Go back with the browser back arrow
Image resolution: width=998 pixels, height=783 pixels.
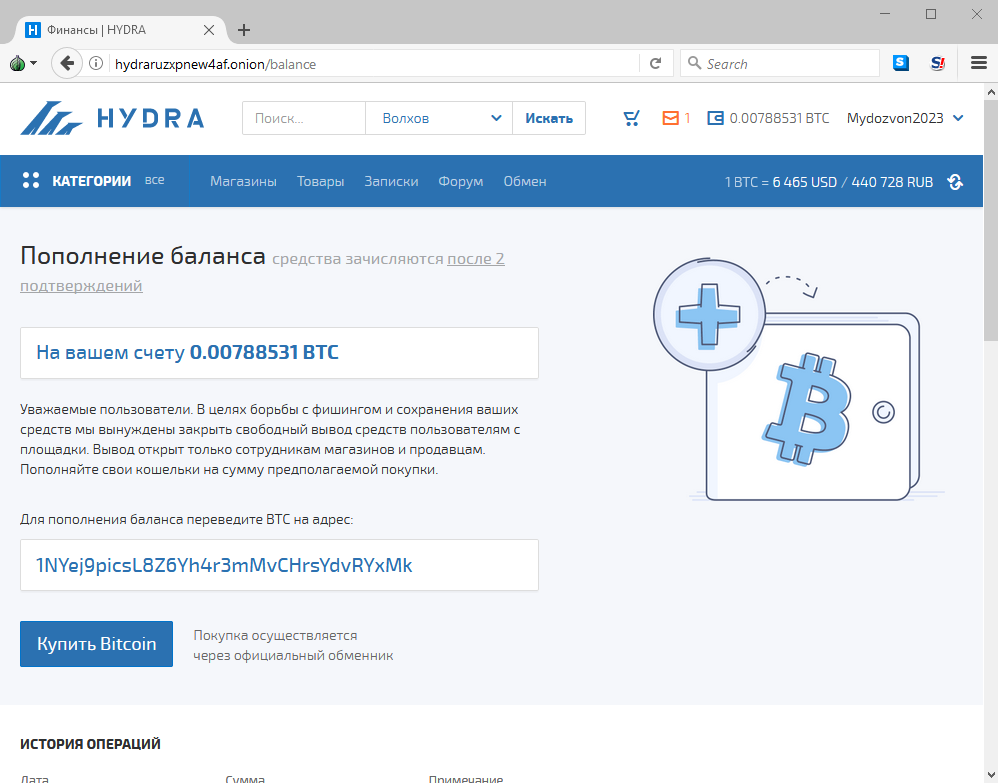point(66,64)
